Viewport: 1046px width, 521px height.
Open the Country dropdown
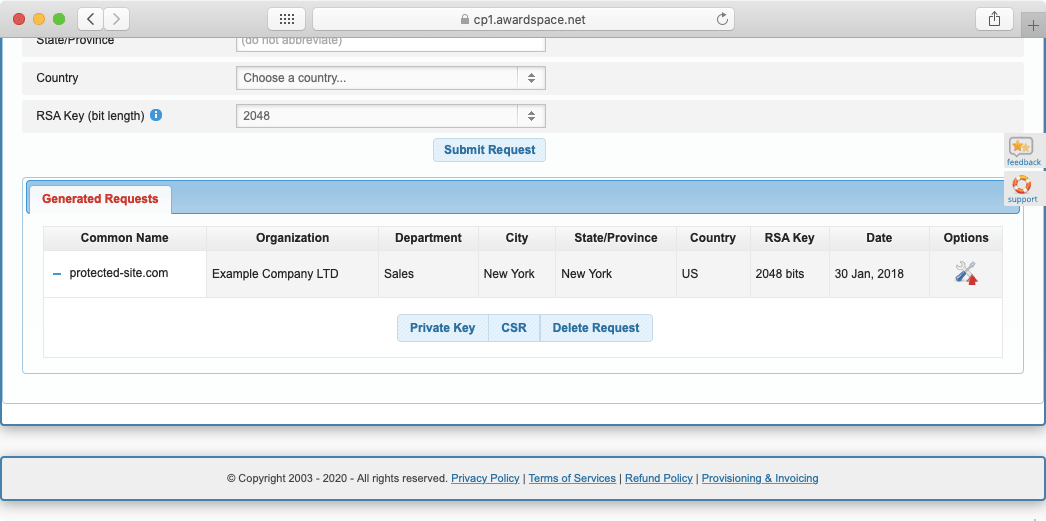click(x=391, y=78)
